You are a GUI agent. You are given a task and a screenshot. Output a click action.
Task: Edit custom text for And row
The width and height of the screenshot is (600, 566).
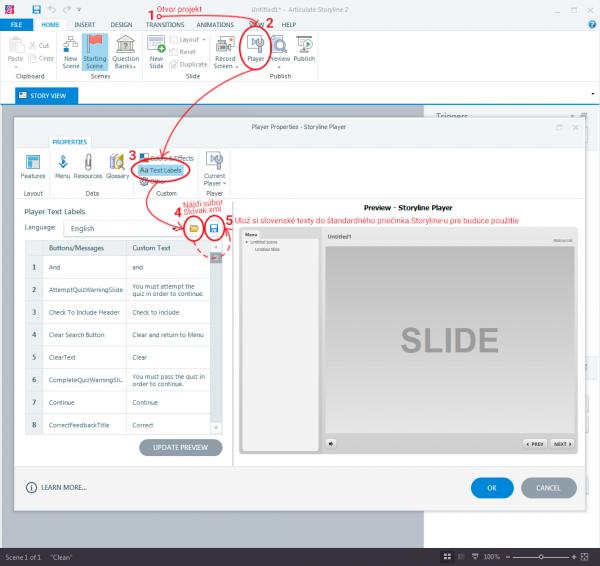(x=168, y=267)
